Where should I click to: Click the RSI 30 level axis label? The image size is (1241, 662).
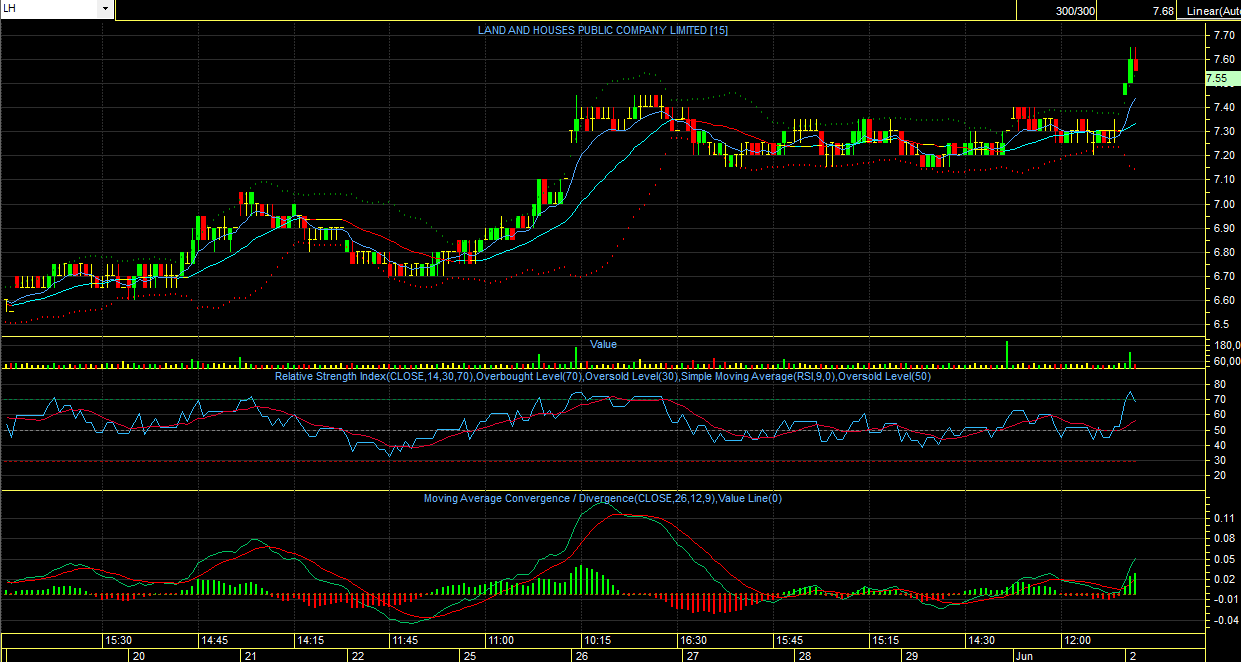pyautogui.click(x=1219, y=460)
